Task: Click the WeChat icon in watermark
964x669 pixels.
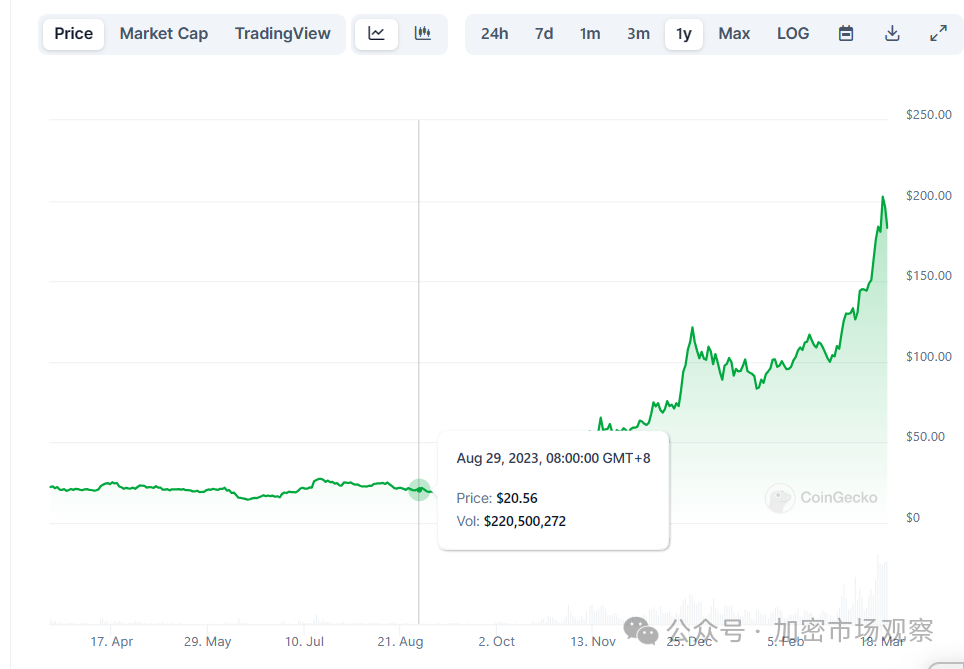Action: (x=642, y=630)
